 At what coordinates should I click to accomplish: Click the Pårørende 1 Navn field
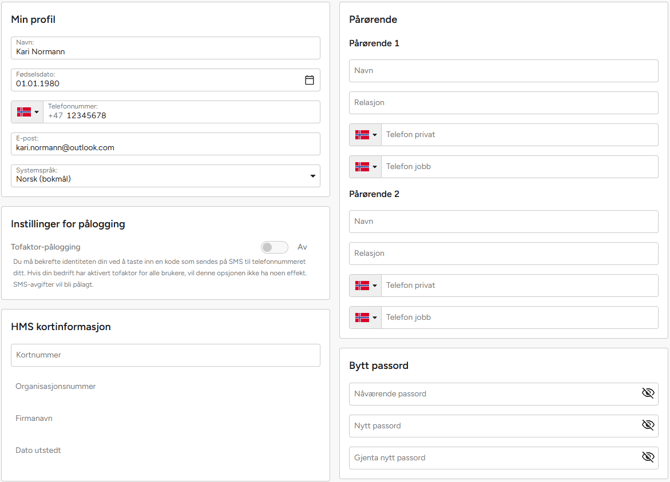point(503,71)
